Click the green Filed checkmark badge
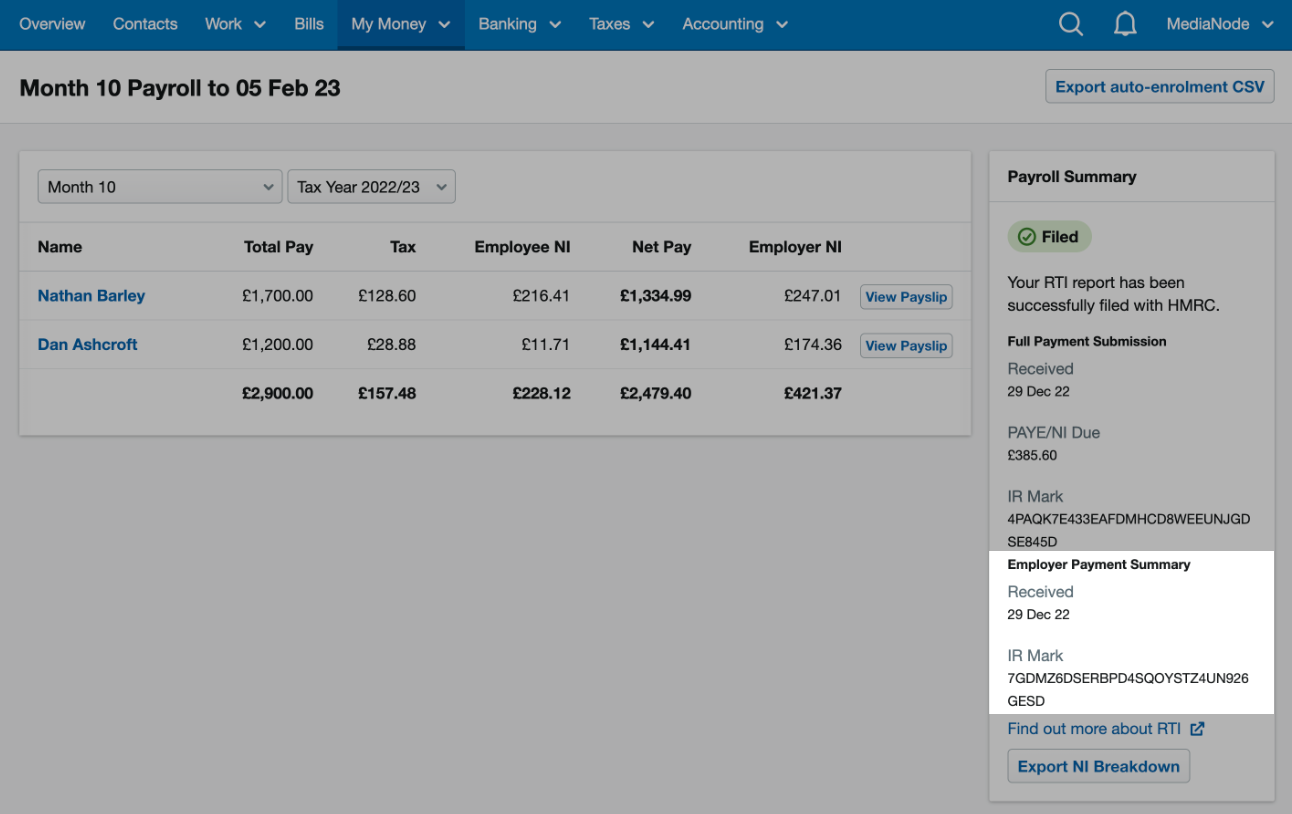Viewport: 1292px width, 814px height. pyautogui.click(x=1049, y=236)
